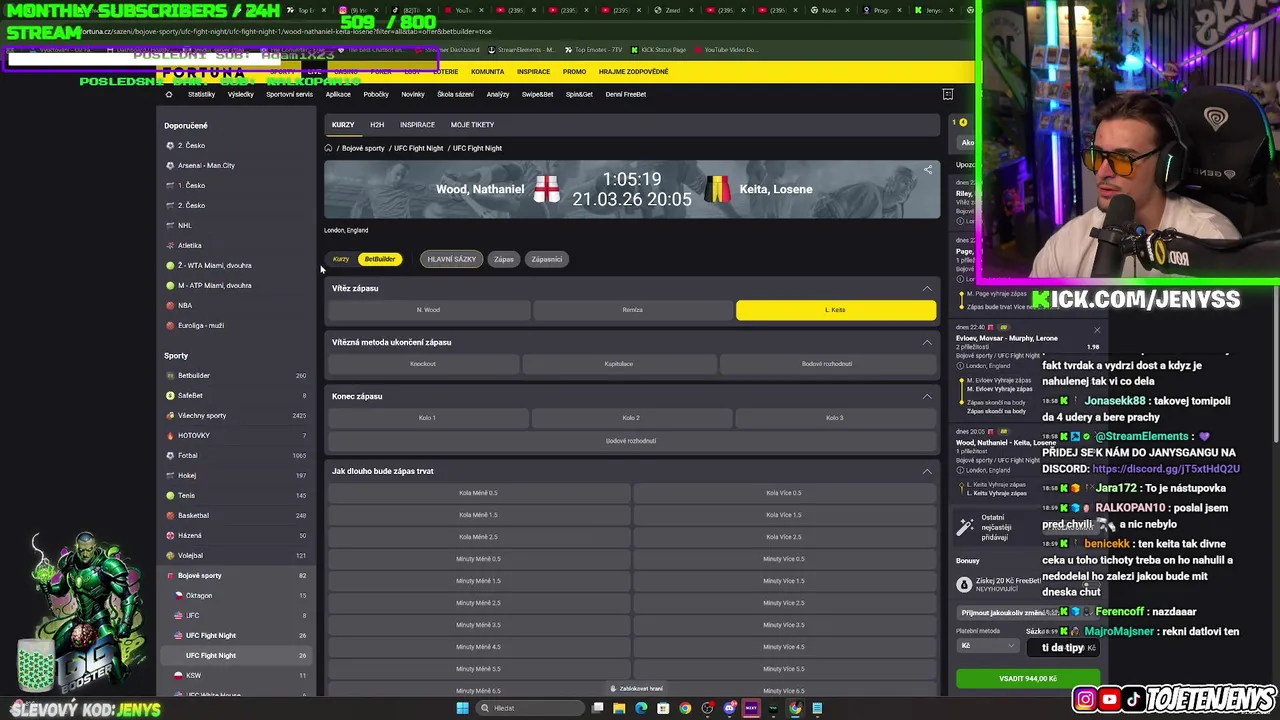Open Microsoft Edge from taskbar
This screenshot has height=720, width=1280.
coord(641,708)
